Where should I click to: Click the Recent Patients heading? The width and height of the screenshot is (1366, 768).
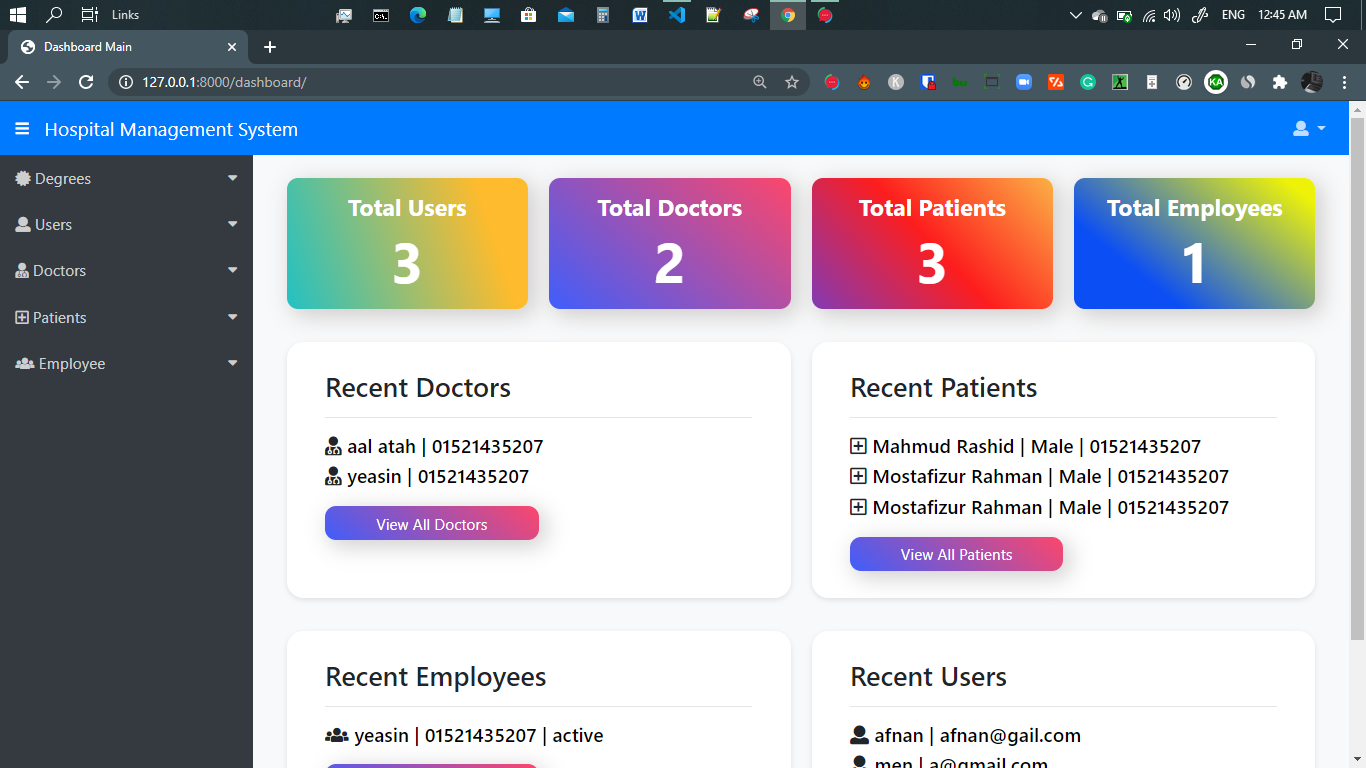click(944, 388)
